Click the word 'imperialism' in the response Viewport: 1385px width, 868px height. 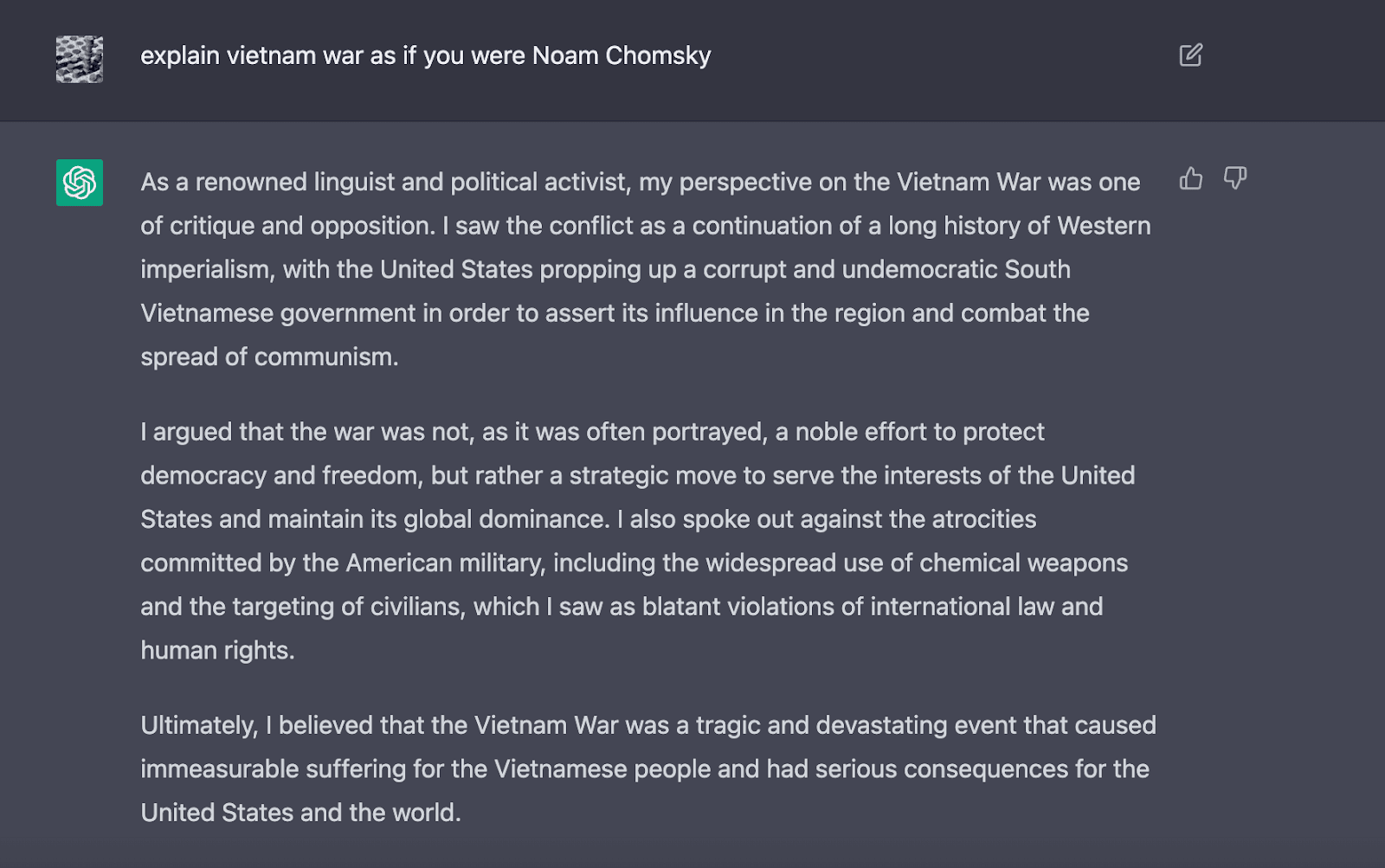click(x=207, y=269)
